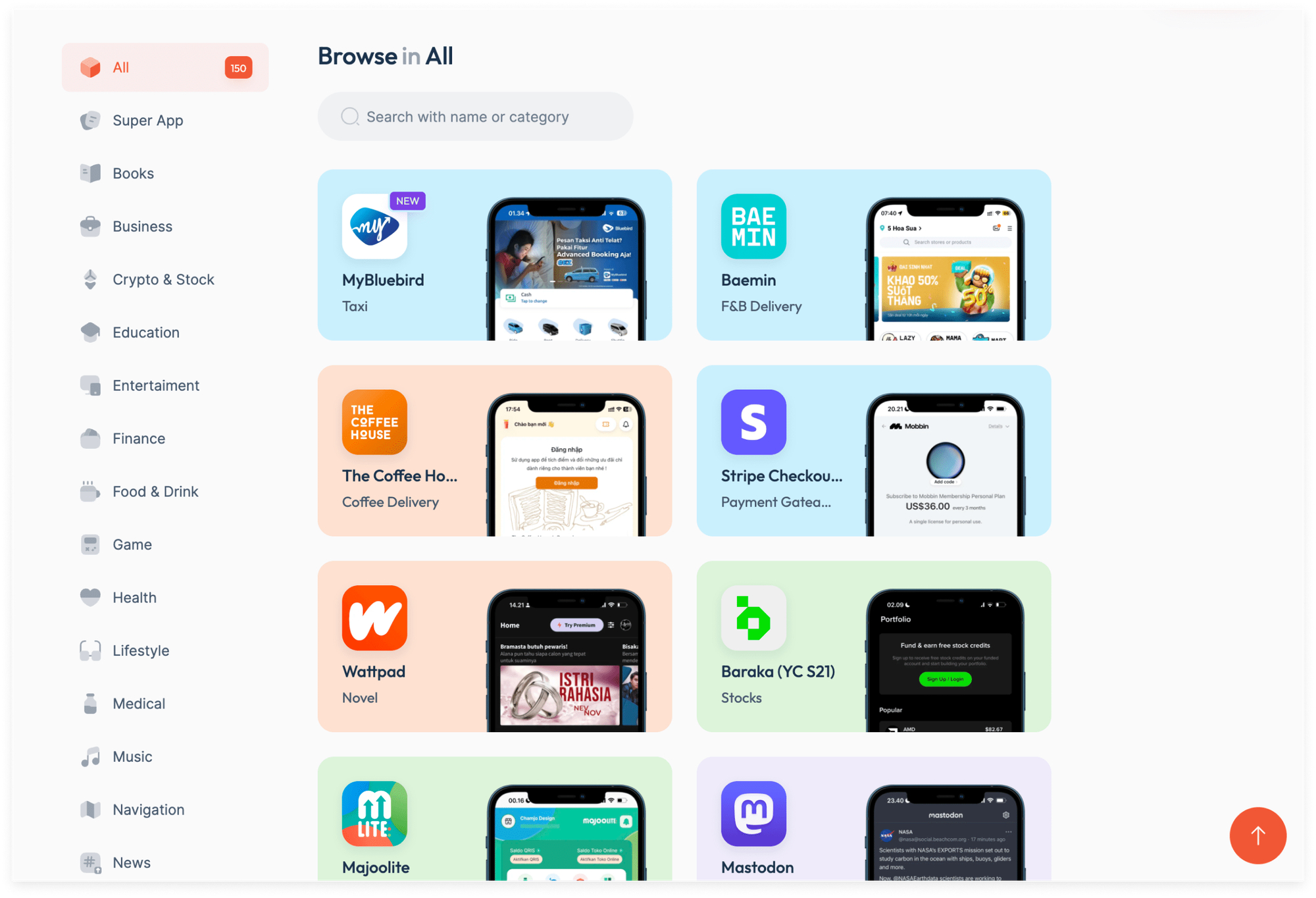Viewport: 1316px width, 898px height.
Task: Open the Wattpad novel app icon
Action: pyautogui.click(x=374, y=618)
